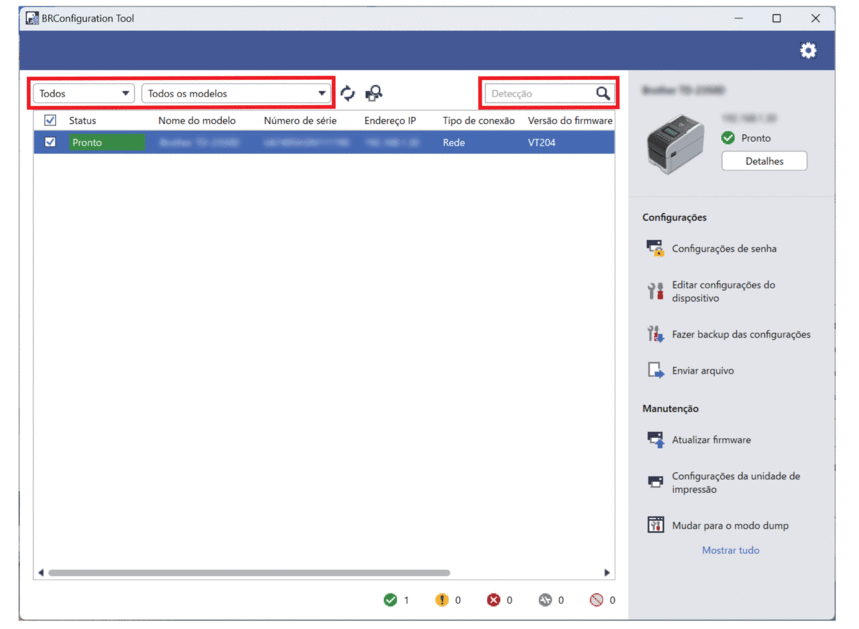Click the yellow warning count status icon
Screen dimensions: 859x629
pos(442,600)
